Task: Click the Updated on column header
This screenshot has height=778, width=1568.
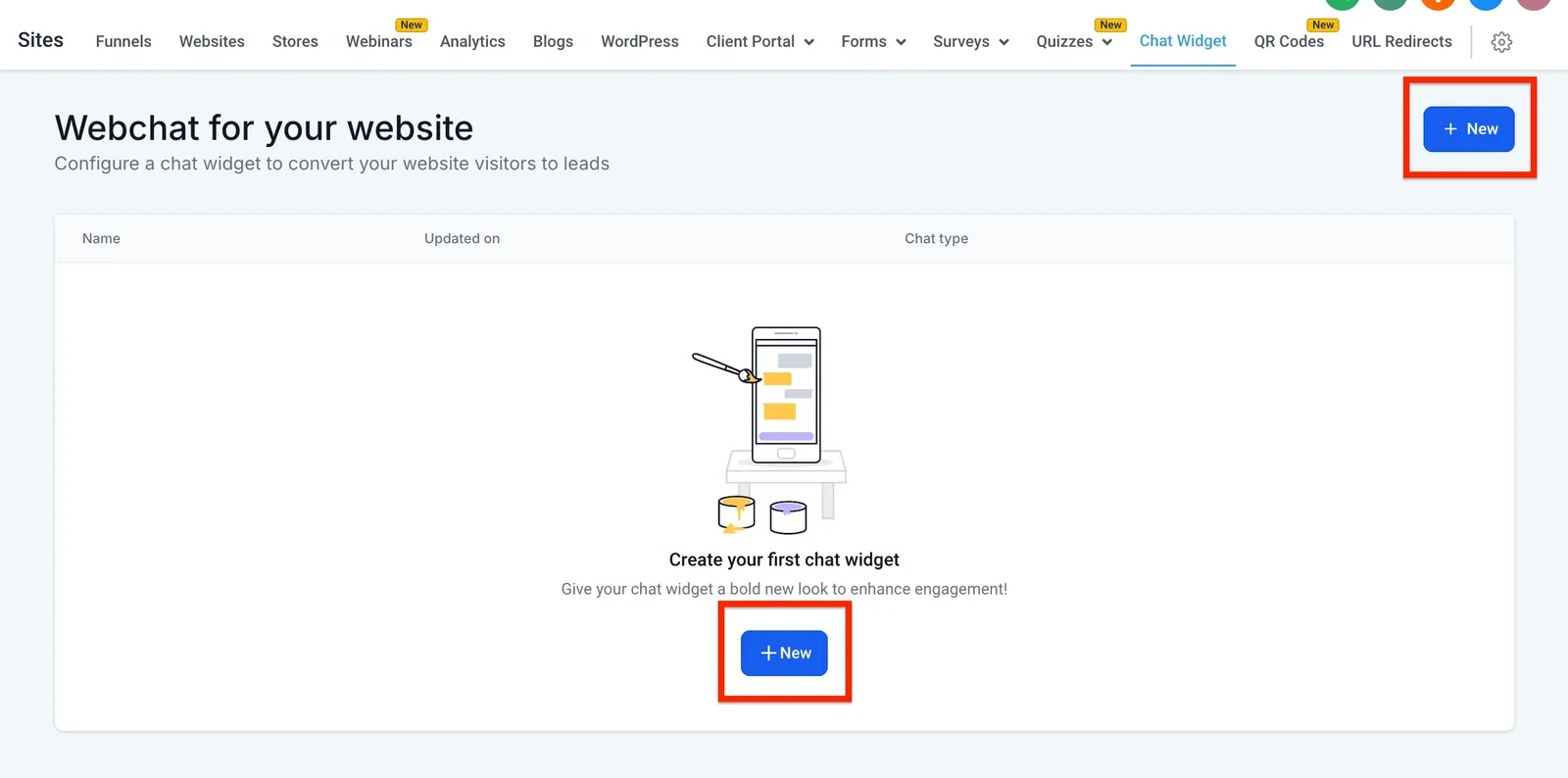Action: [x=462, y=238]
